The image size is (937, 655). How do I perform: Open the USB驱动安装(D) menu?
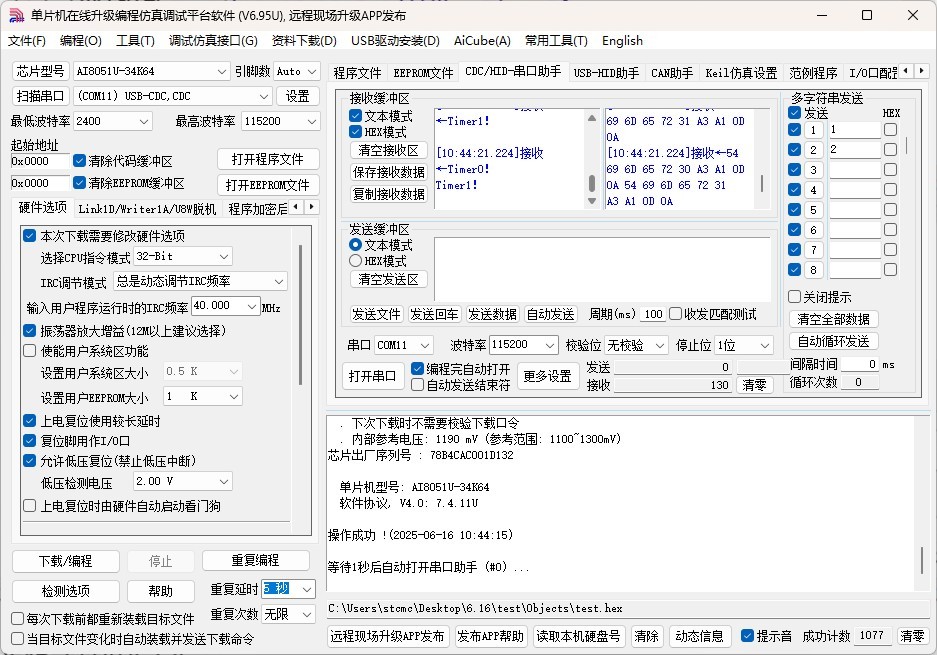[x=395, y=41]
